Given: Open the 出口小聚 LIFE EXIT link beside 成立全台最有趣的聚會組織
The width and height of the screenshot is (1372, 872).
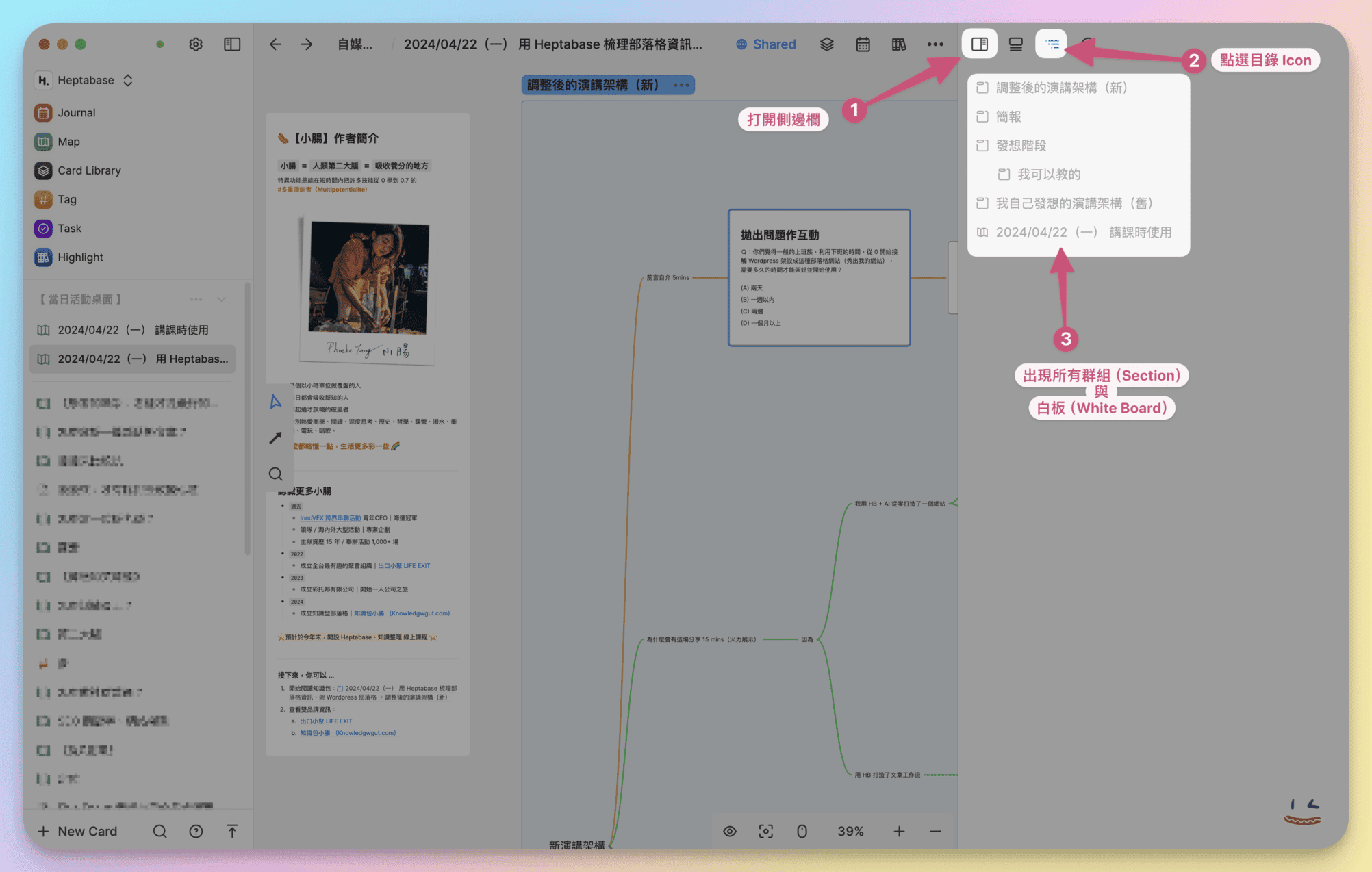Looking at the screenshot, I should pos(404,566).
